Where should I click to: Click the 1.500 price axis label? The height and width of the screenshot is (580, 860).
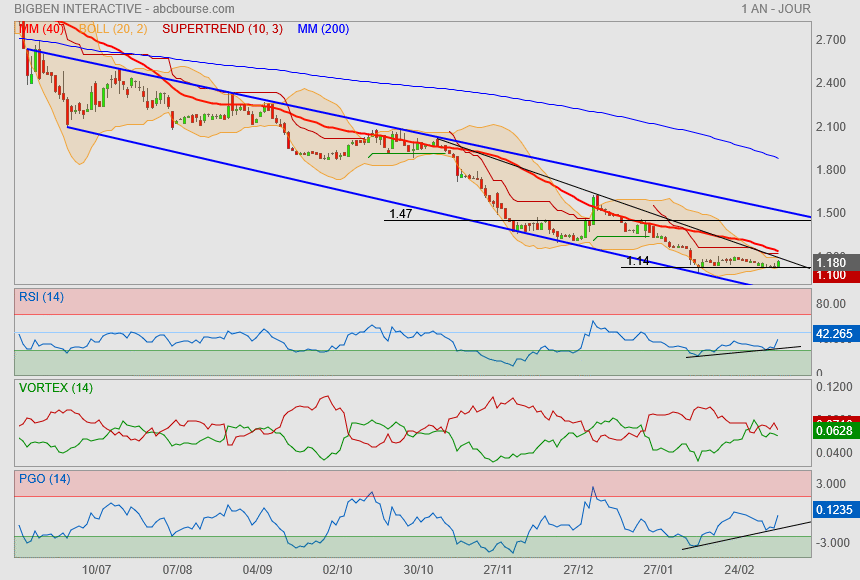(832, 213)
